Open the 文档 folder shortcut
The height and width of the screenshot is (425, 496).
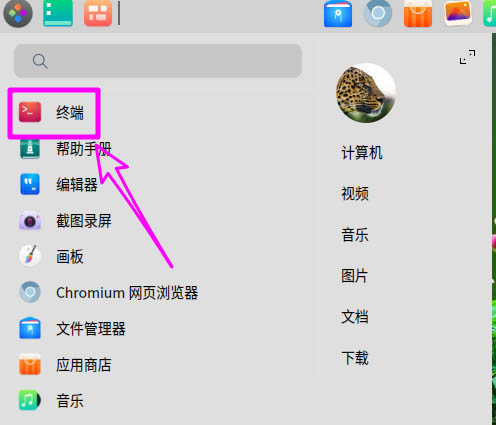(x=355, y=317)
